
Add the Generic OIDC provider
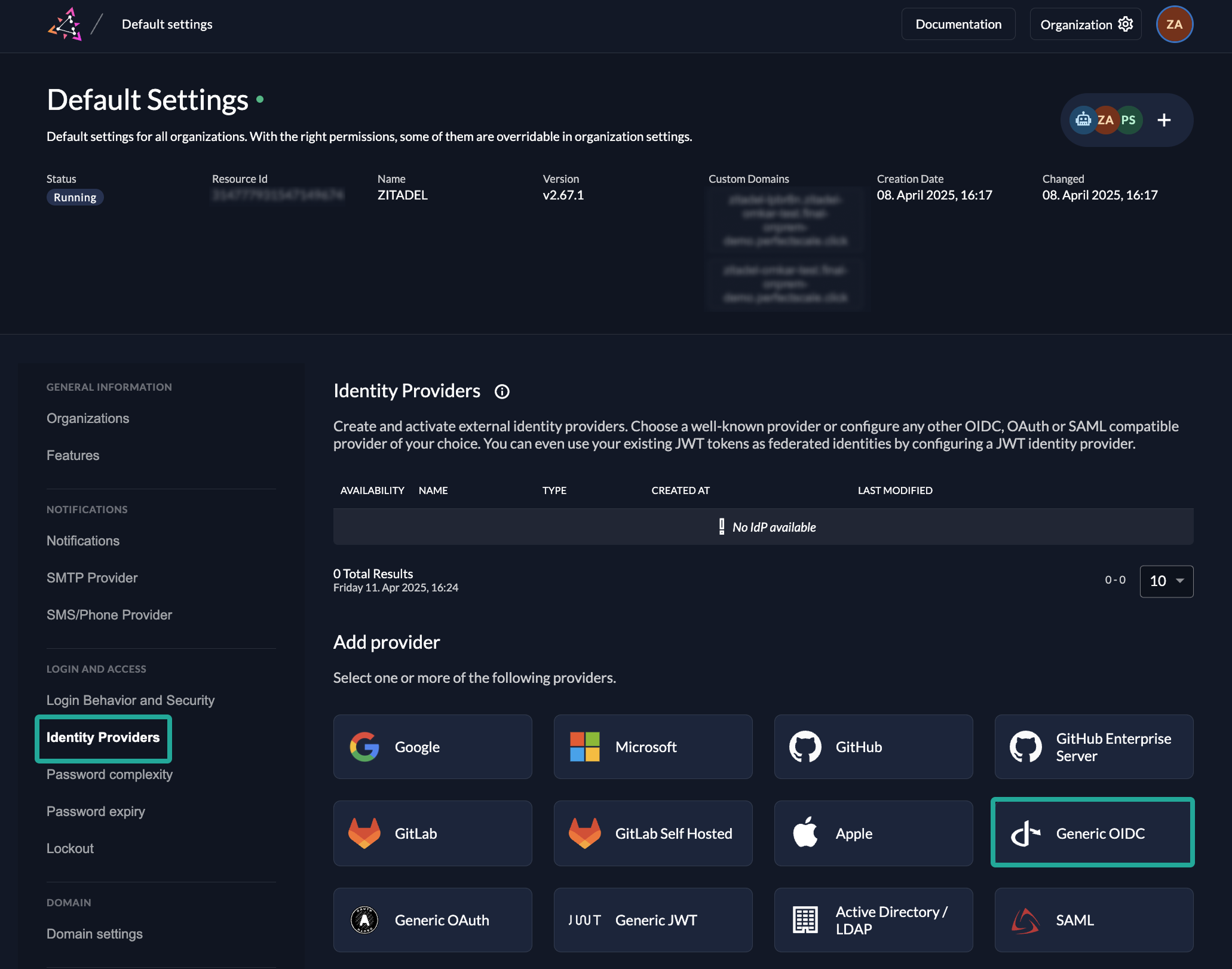click(1093, 833)
